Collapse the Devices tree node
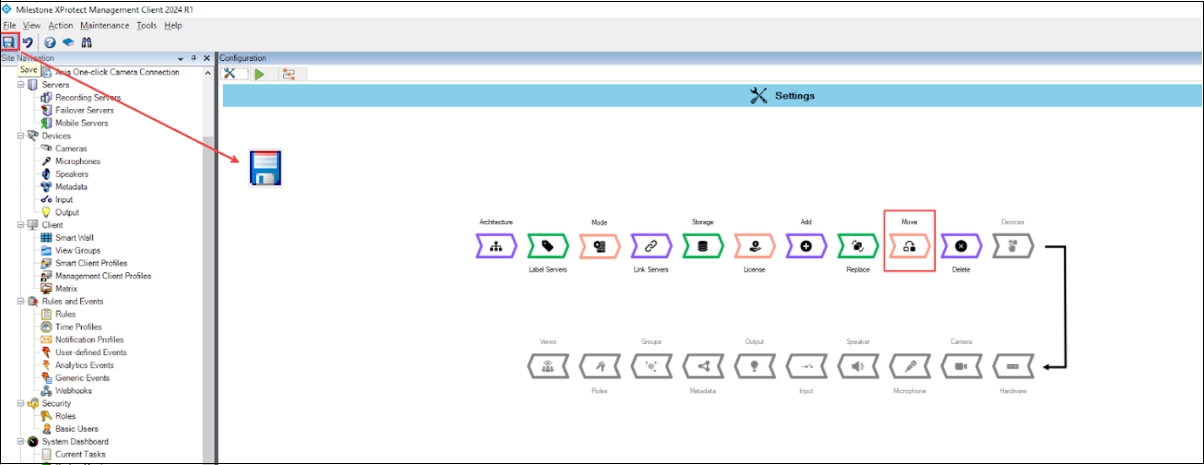Screen dimensions: 1204x465 click(x=20, y=136)
